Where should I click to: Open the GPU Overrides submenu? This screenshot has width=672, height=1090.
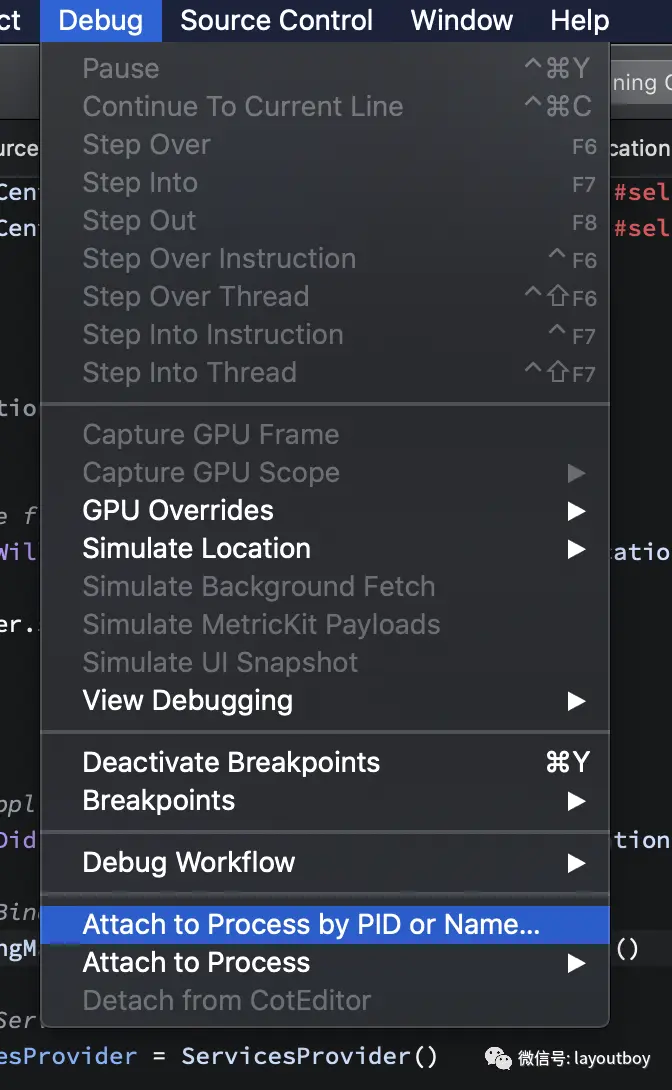[x=177, y=511]
